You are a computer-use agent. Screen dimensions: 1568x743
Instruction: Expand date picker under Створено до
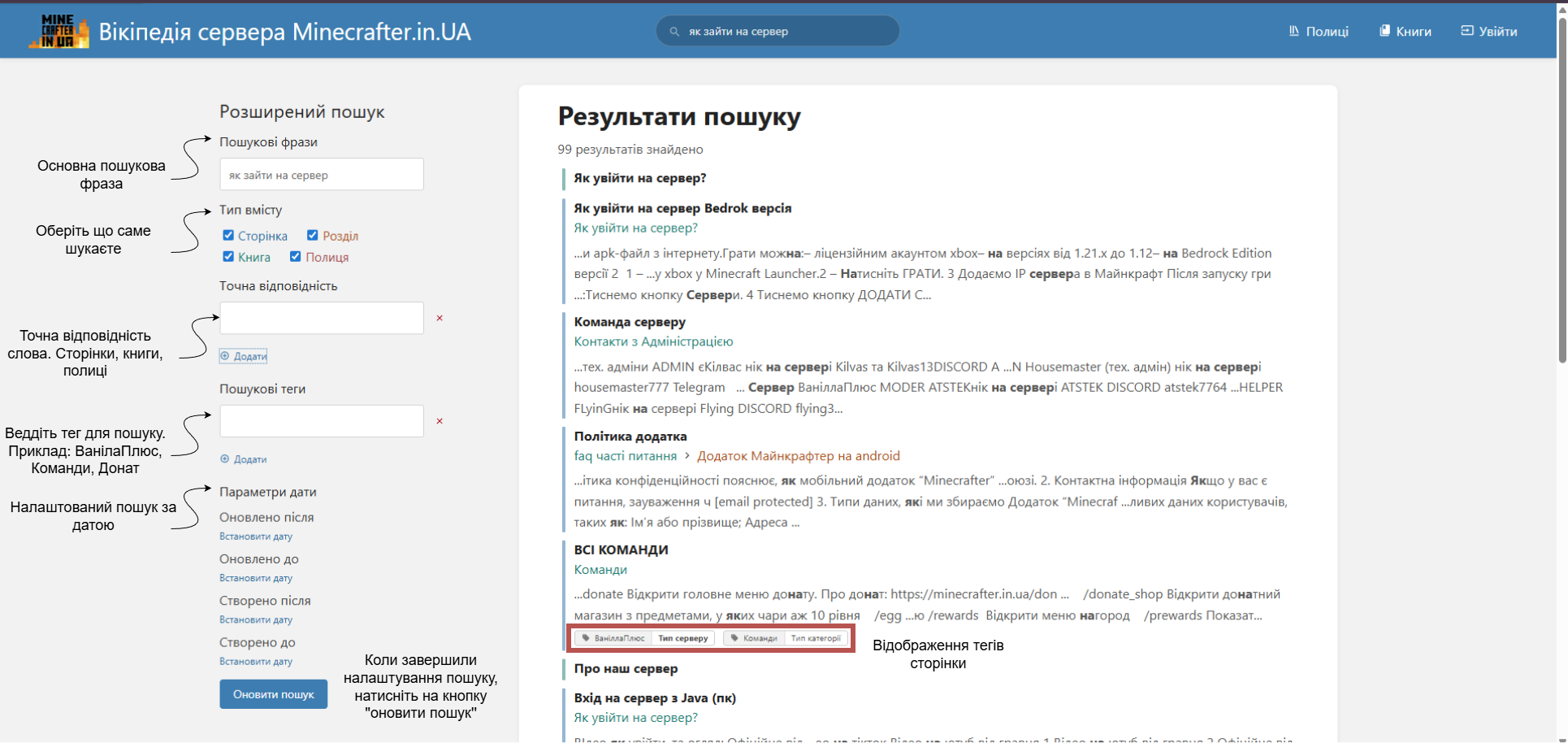coord(256,662)
